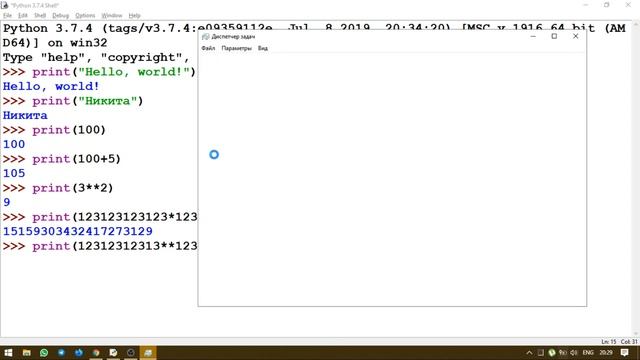Click the print("Никита") command line
The height and width of the screenshot is (360, 640).
tap(73, 101)
